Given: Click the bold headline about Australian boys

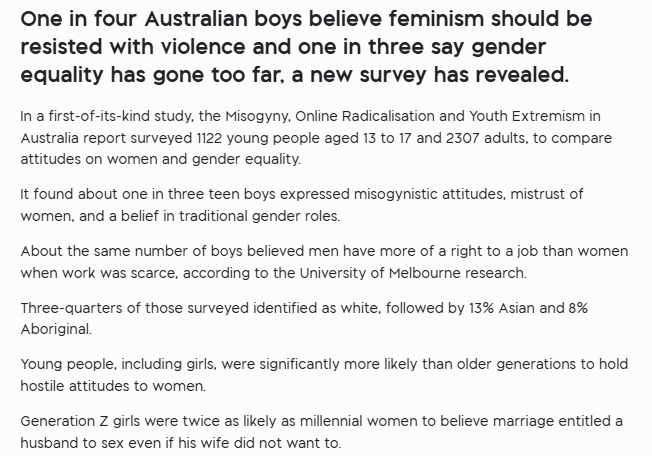Looking at the screenshot, I should pos(306,47).
